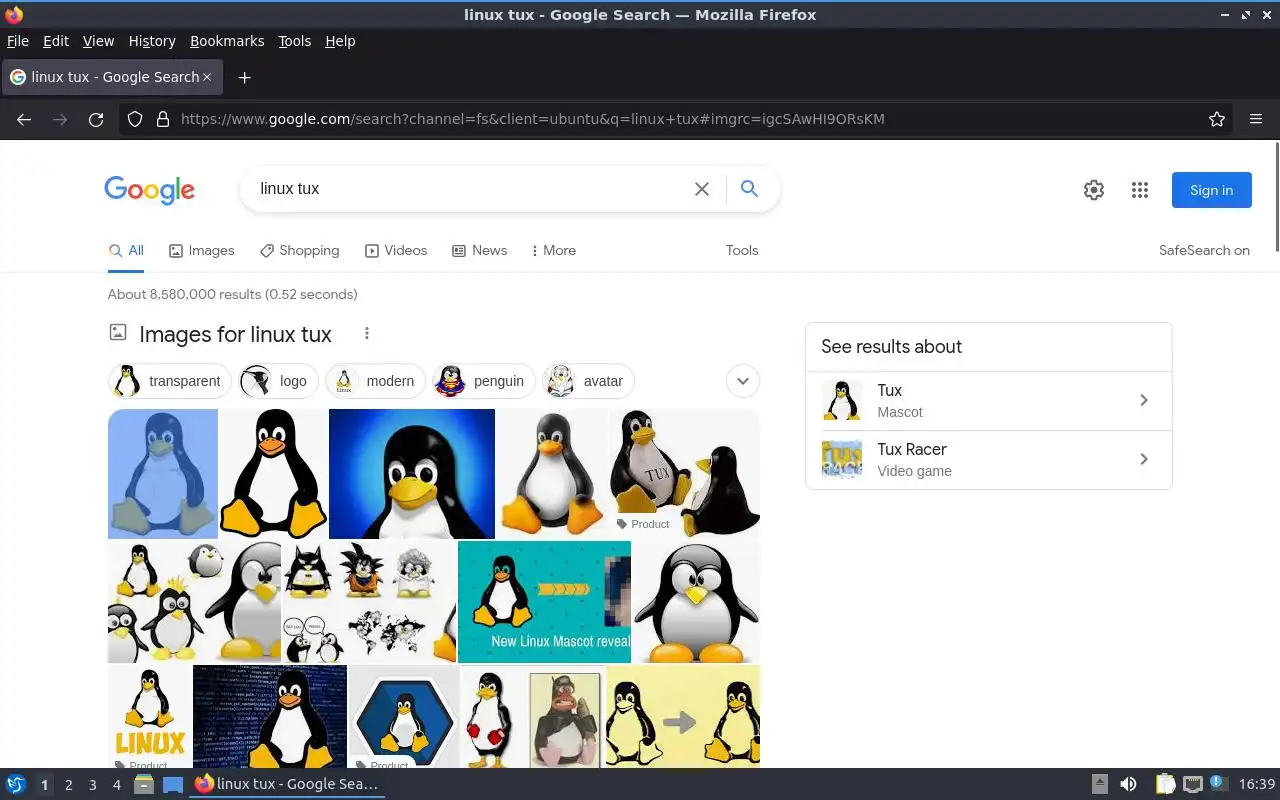
Task: Expand the image filter chips chevron
Action: (x=742, y=381)
